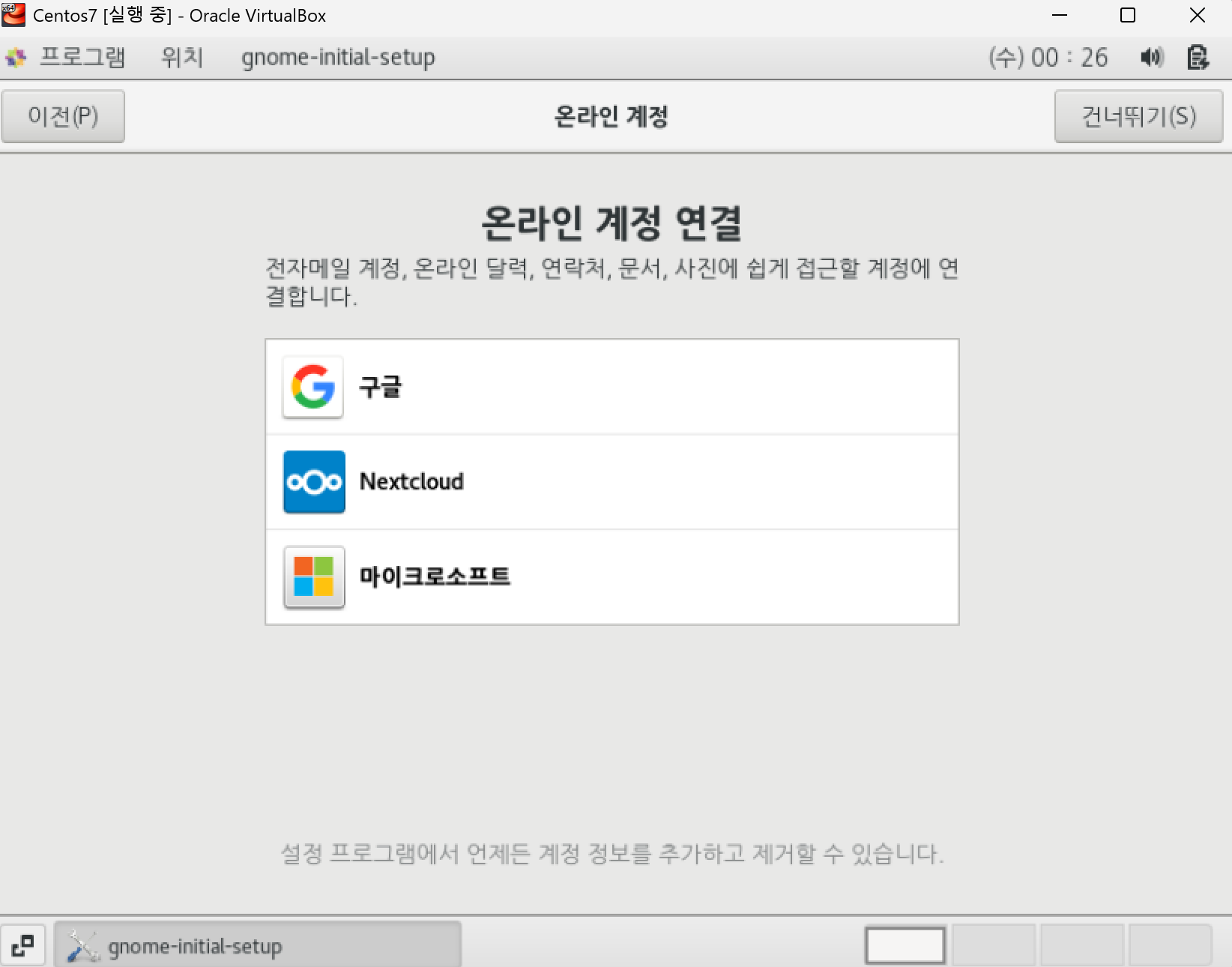Minimize the VirtualBox window

1060,15
